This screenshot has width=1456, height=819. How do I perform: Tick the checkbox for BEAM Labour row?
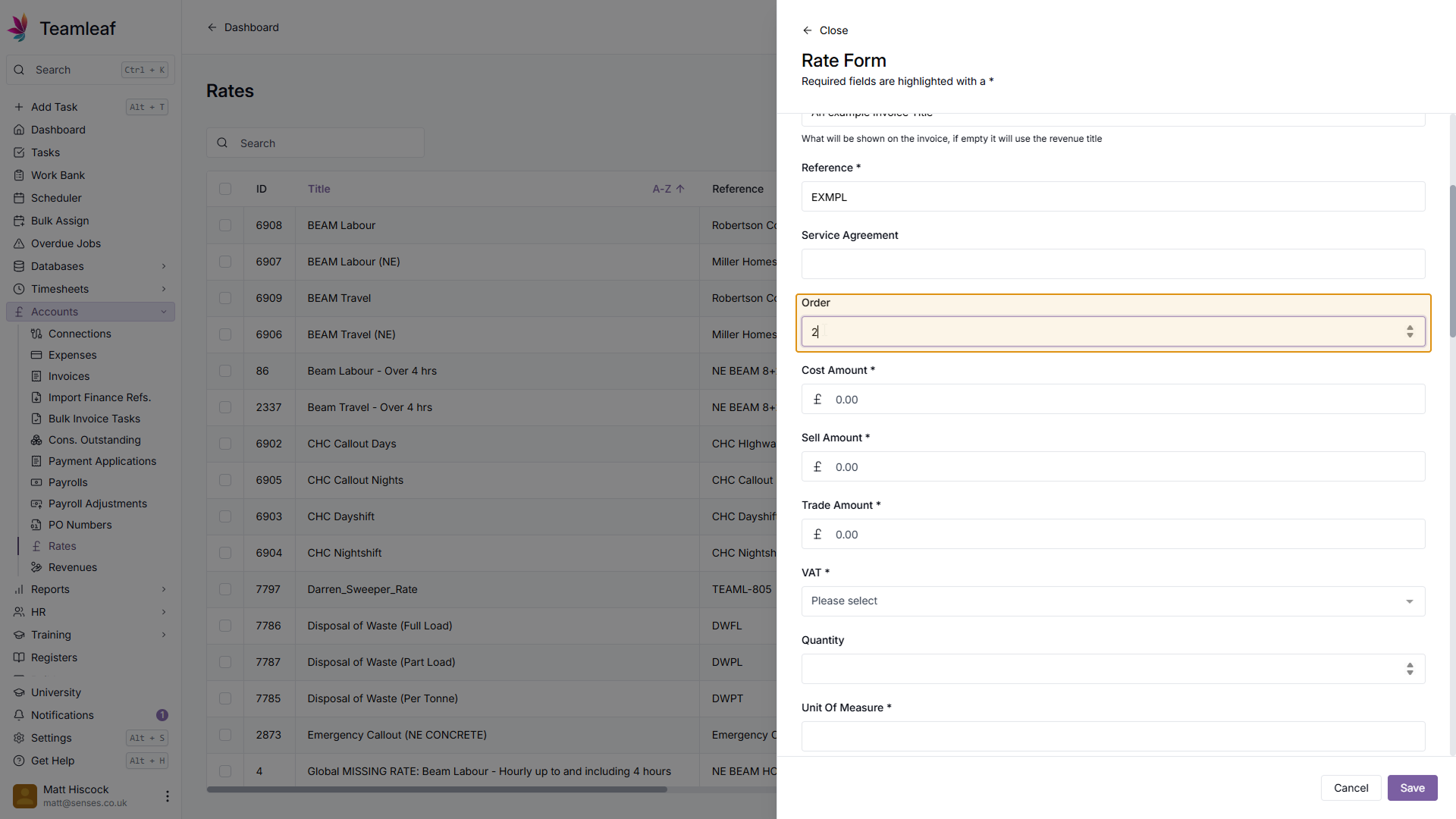[225, 225]
